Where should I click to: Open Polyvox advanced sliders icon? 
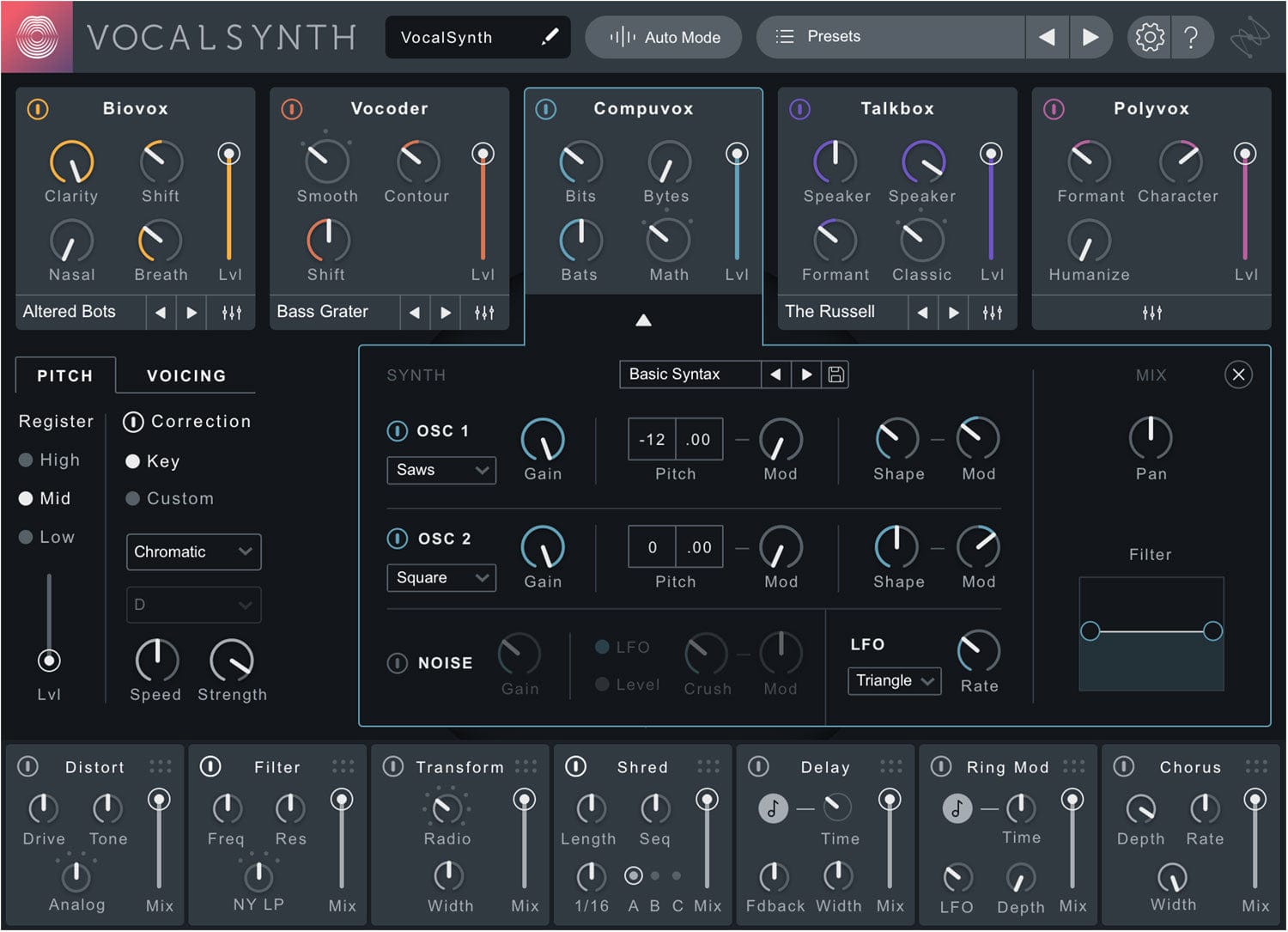coord(1151,313)
